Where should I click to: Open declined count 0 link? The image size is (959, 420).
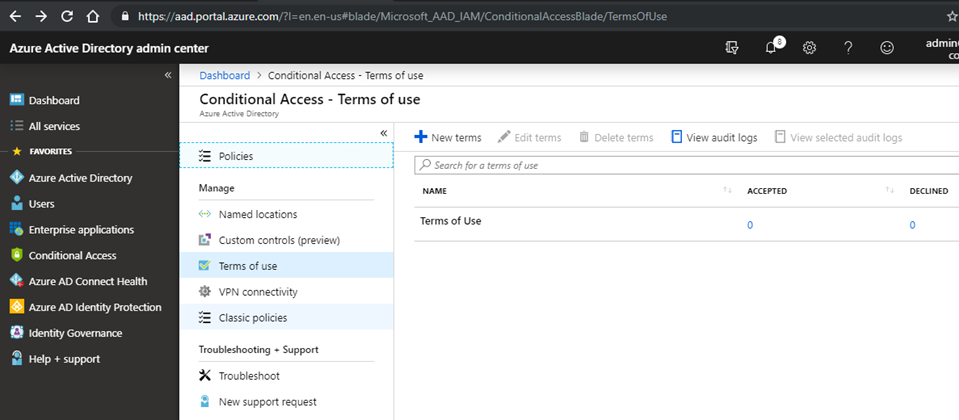tap(912, 225)
